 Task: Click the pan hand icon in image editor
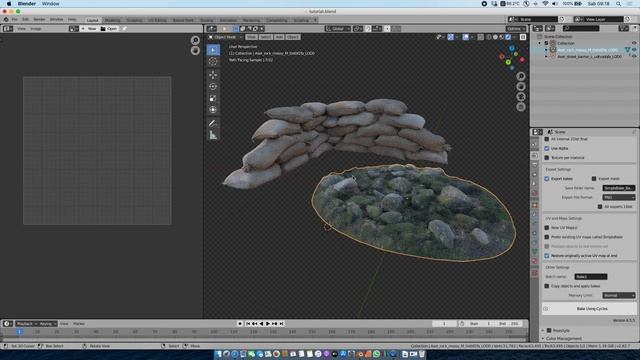tap(195, 51)
